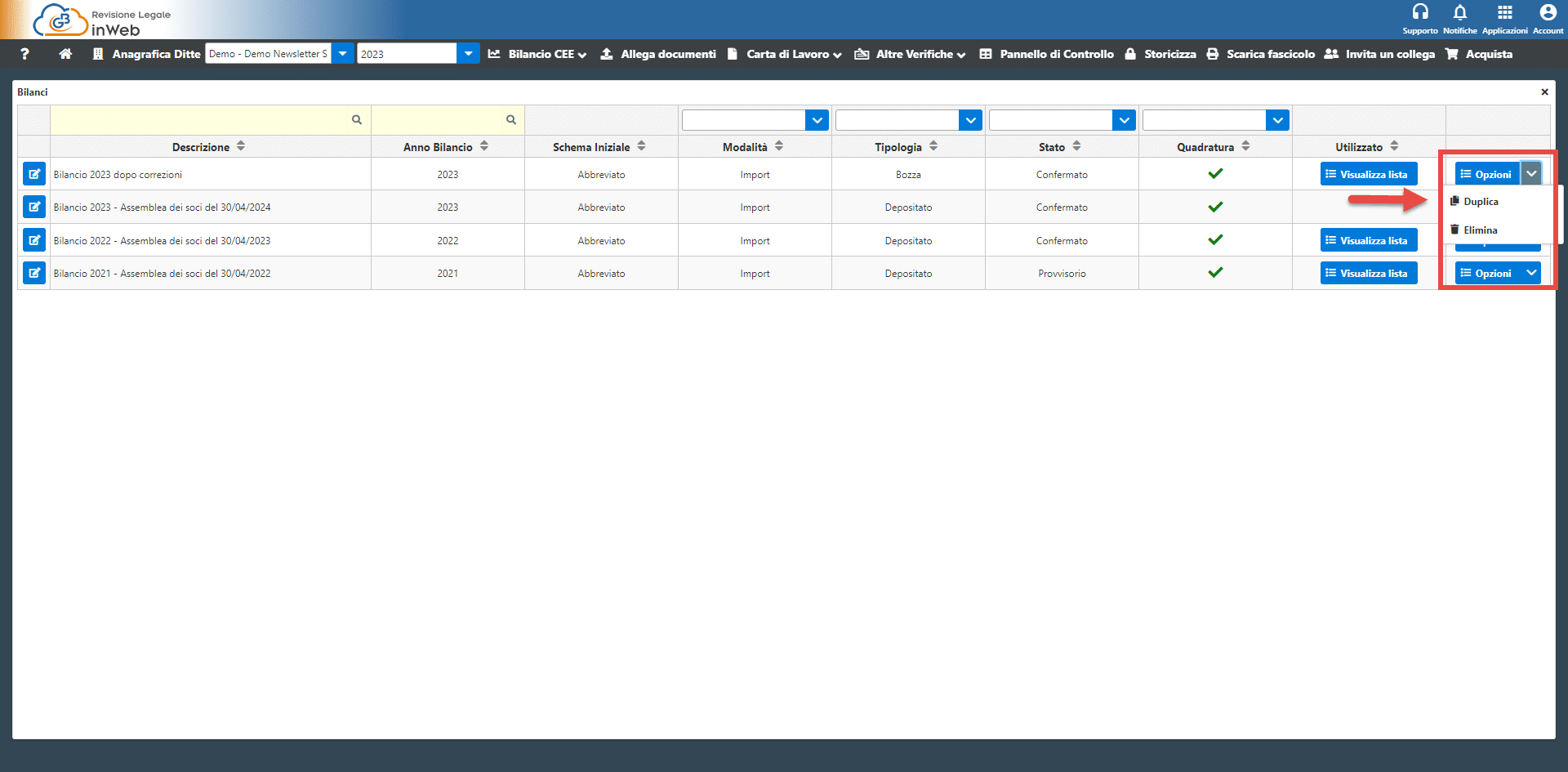
Task: Sort by Quadratura column arrows
Action: click(1245, 146)
